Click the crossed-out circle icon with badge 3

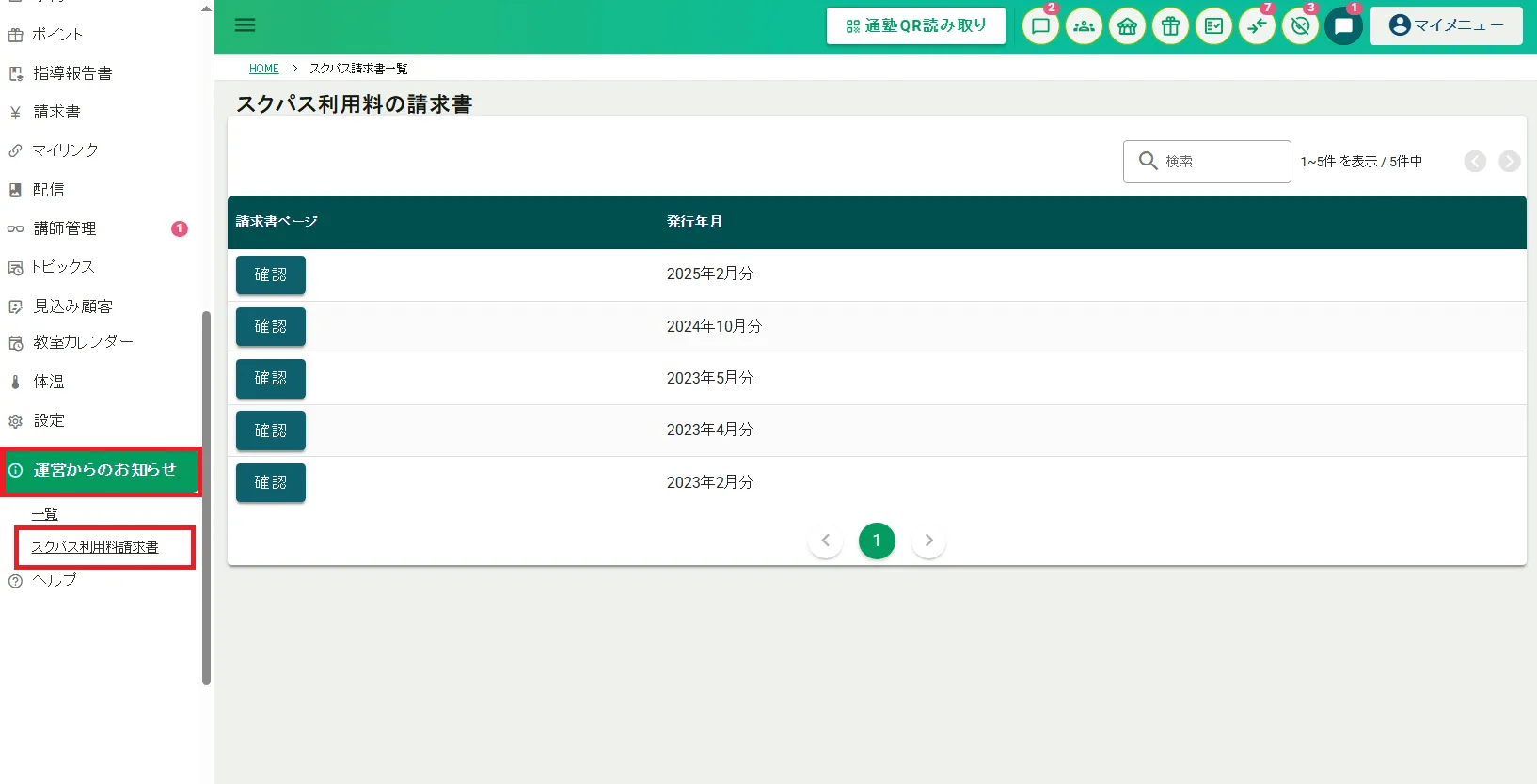1300,26
